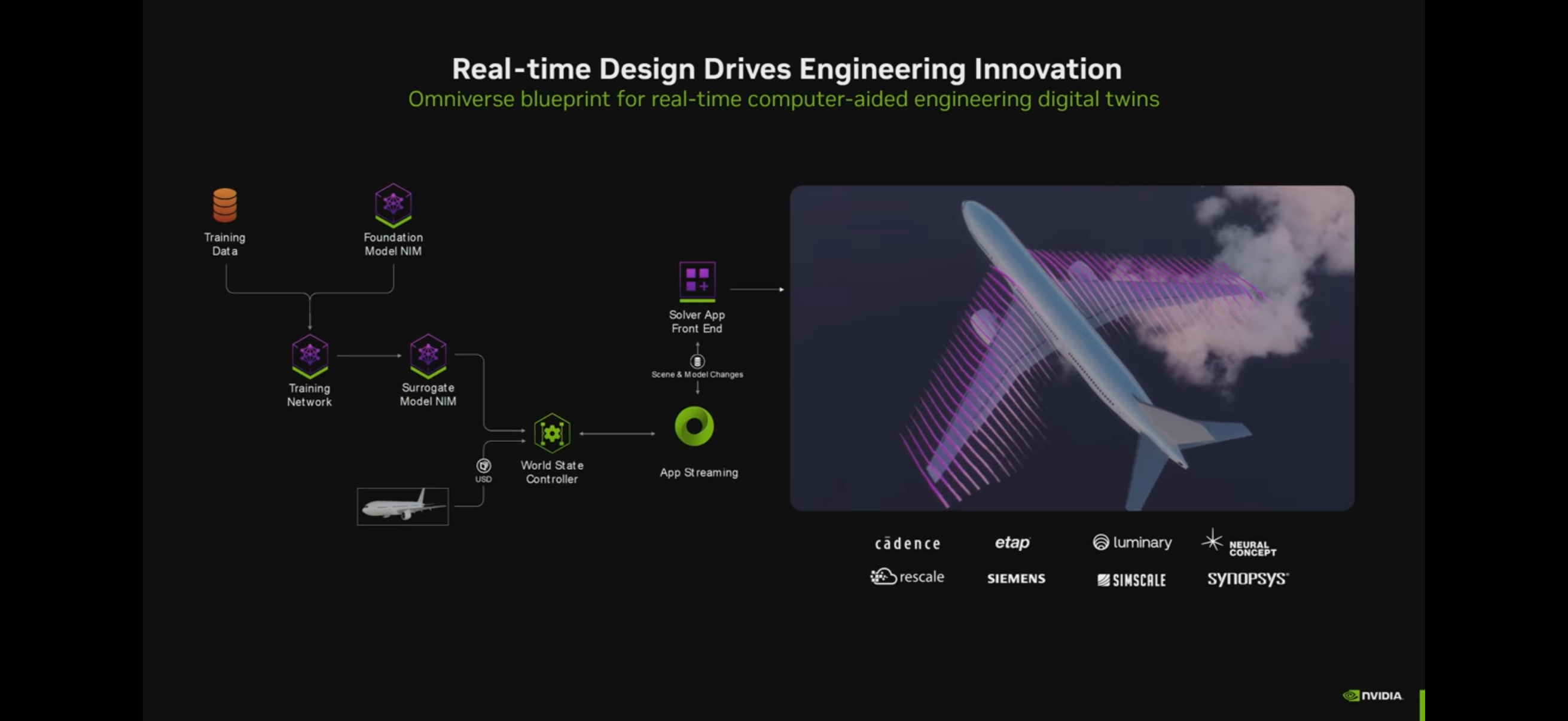
Task: Open the green App Streaming icon
Action: [694, 426]
